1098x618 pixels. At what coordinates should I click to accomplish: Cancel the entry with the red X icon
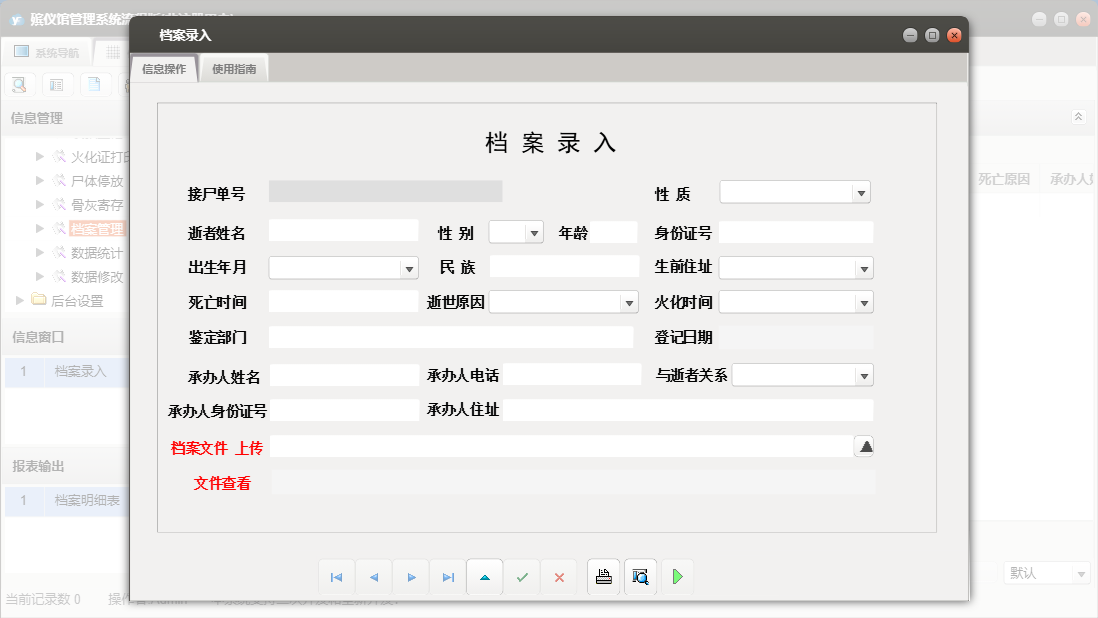(559, 576)
